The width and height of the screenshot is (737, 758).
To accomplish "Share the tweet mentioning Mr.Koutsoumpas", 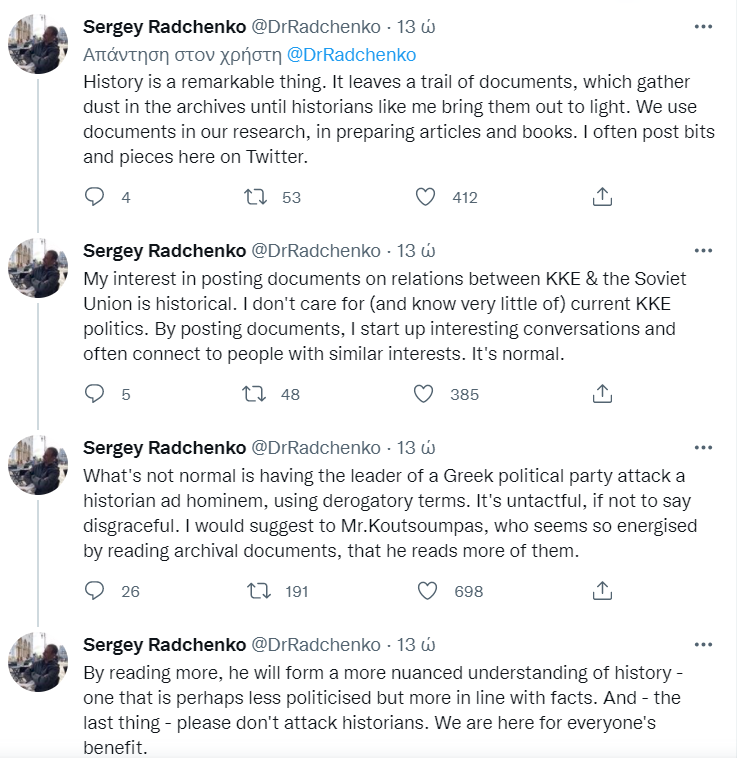I will tap(602, 591).
